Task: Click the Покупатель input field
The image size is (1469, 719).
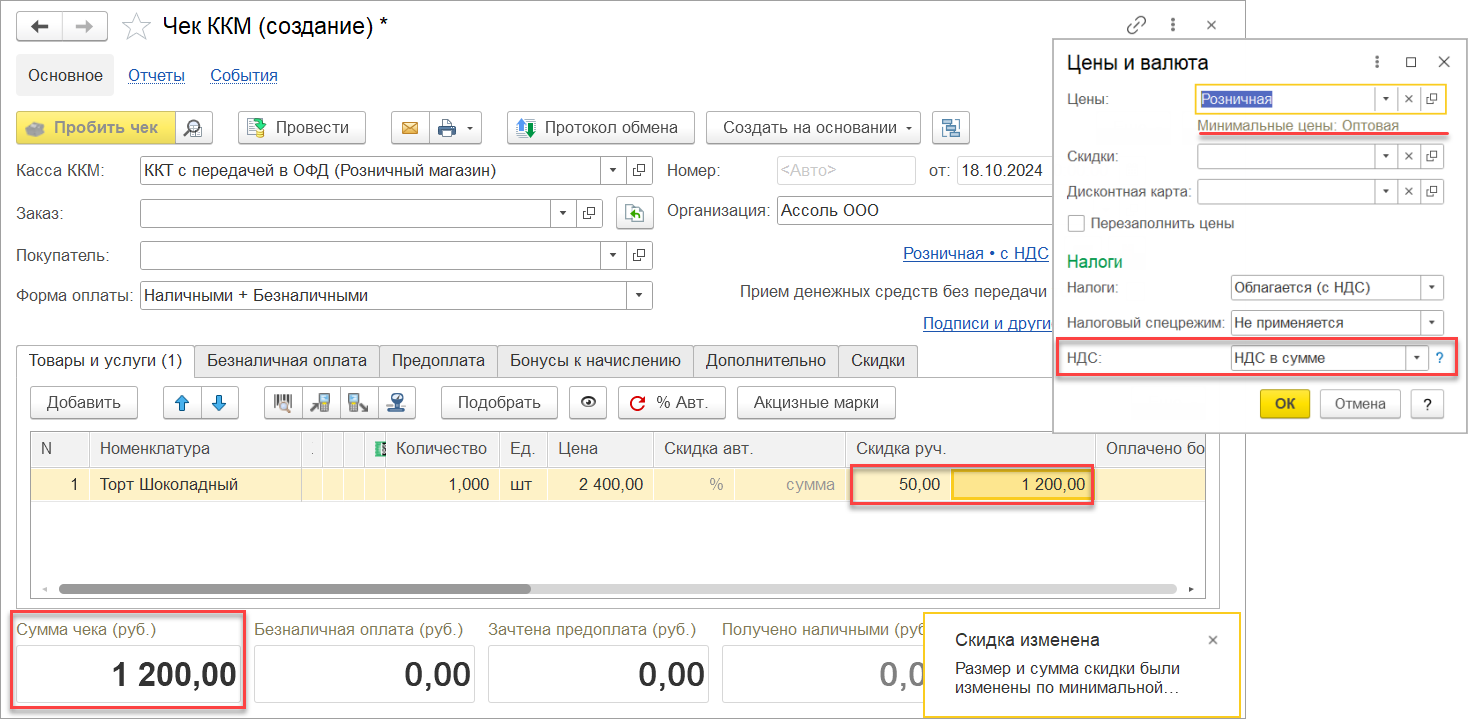Action: (370, 255)
